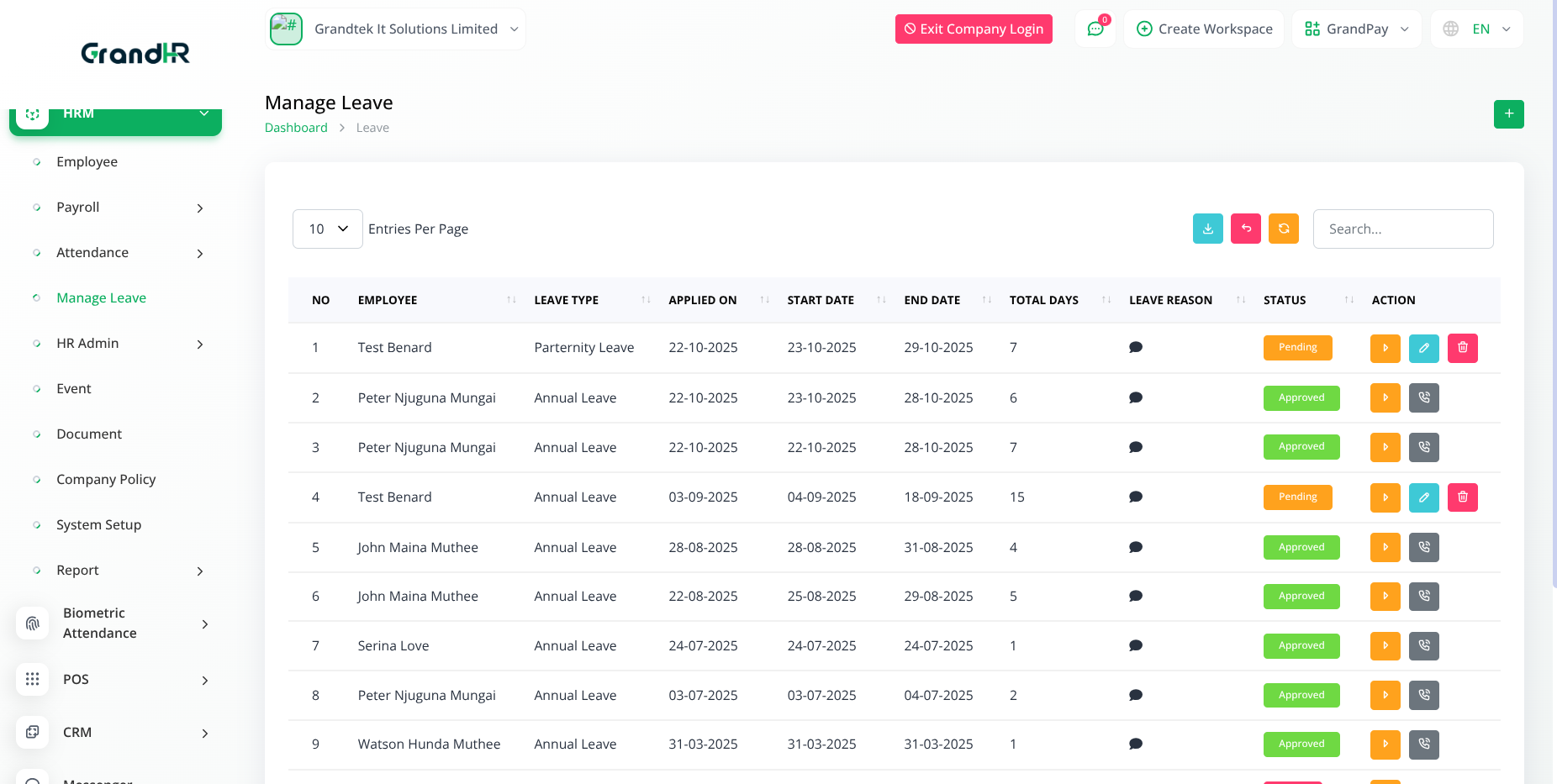Click the green add leave plus button
This screenshot has width=1557, height=784.
(1508, 114)
